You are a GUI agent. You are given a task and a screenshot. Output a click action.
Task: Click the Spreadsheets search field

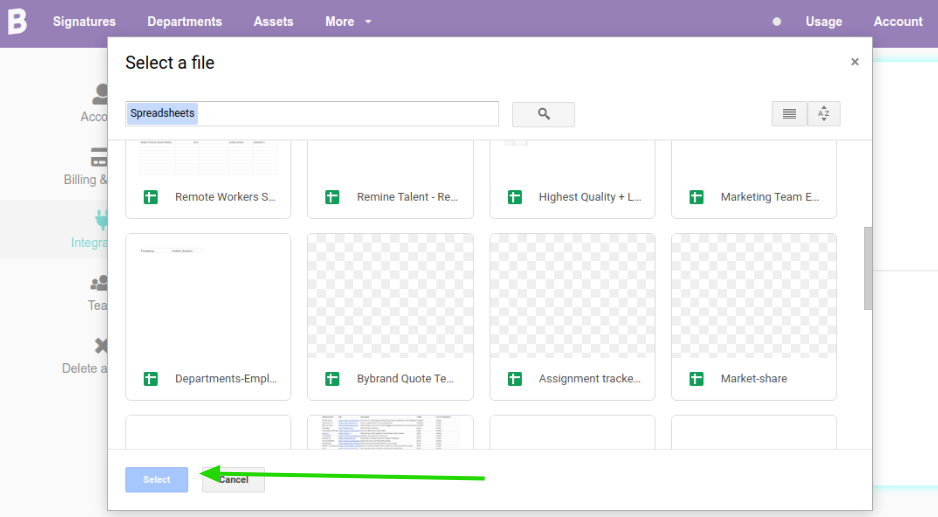[x=312, y=114]
